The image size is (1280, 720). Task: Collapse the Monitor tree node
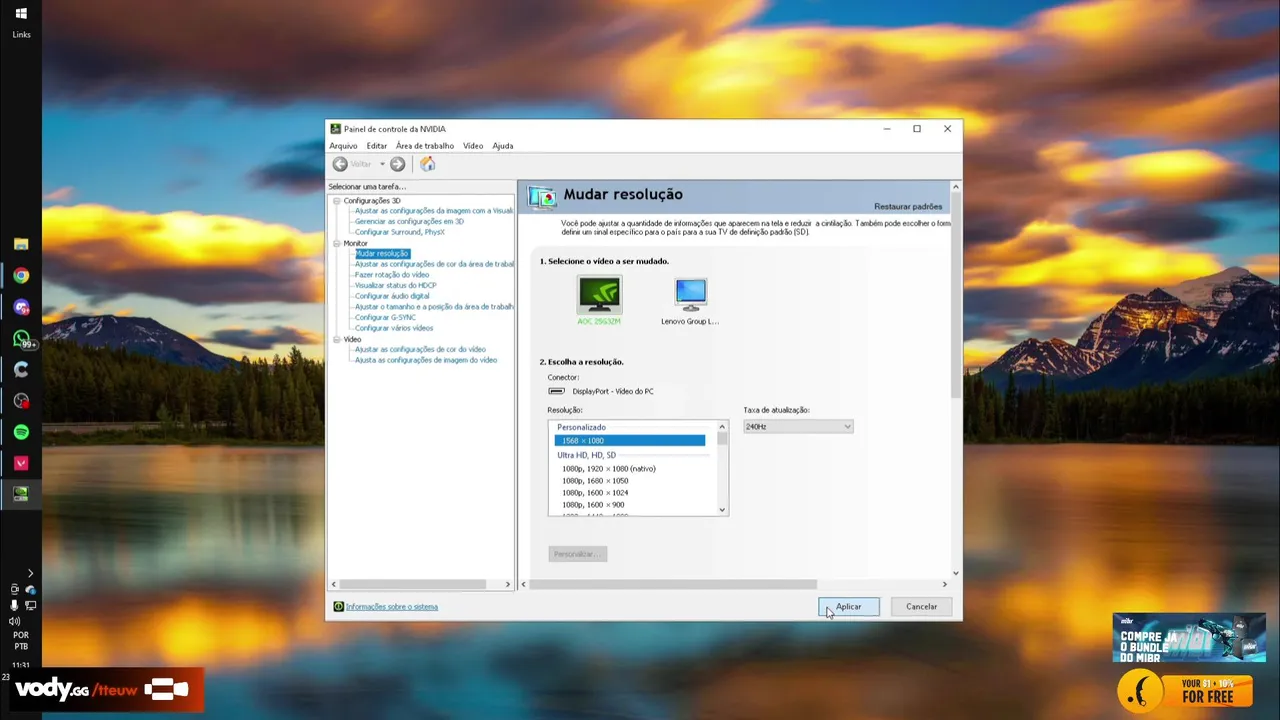tap(337, 243)
